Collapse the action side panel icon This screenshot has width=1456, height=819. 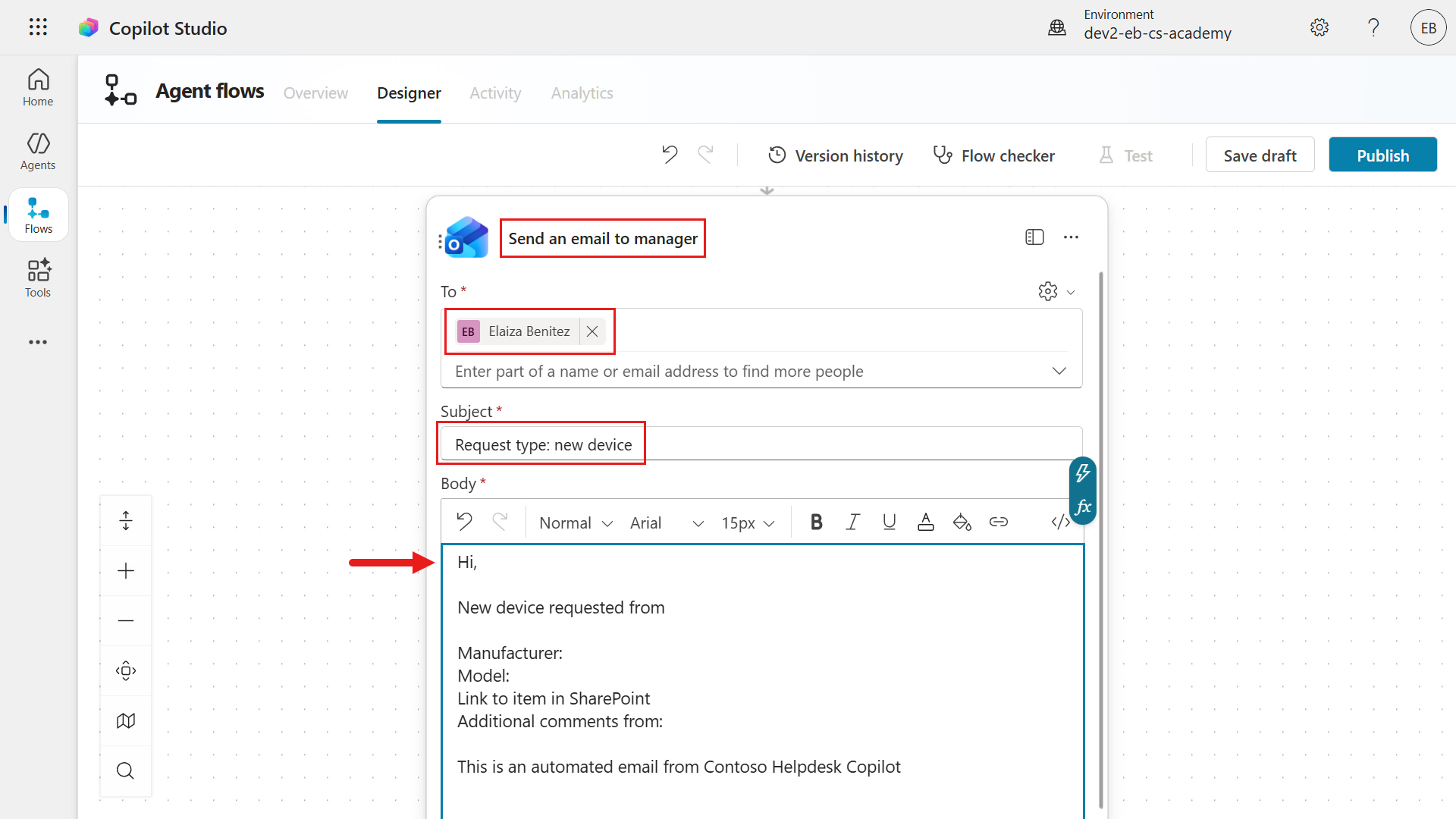tap(1034, 237)
